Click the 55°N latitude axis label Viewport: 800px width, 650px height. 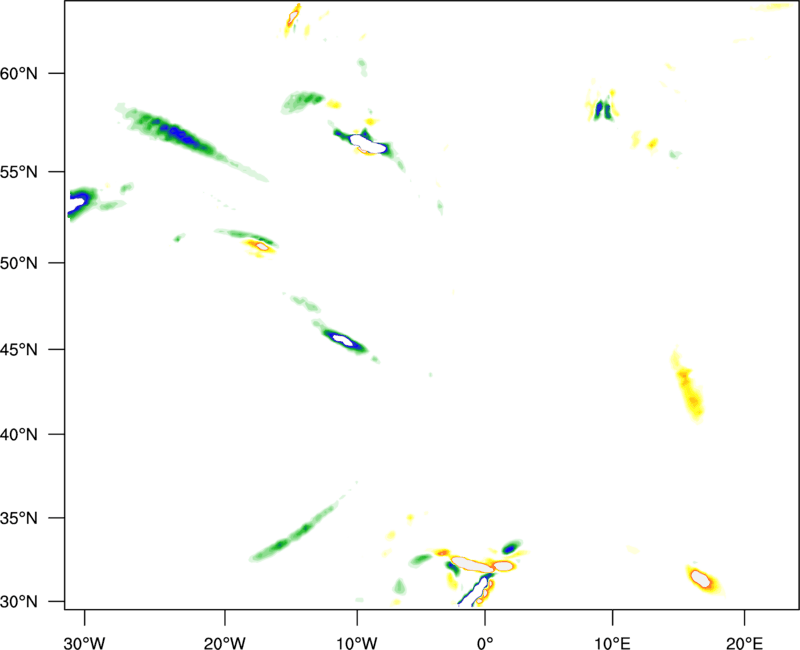19,172
